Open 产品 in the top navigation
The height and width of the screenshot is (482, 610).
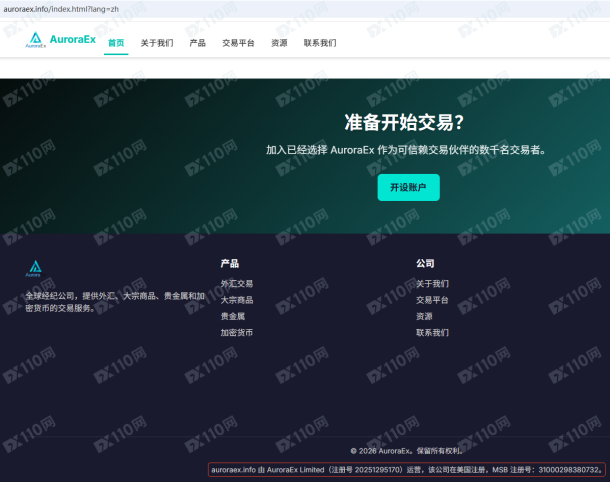pyautogui.click(x=198, y=43)
